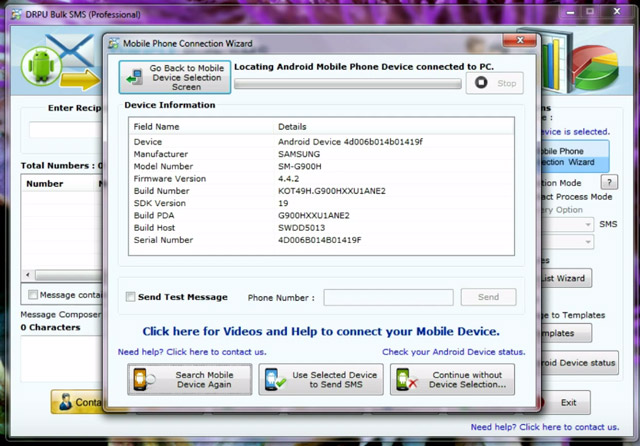Select the Manufacturer row showing SAMSUNG
The image size is (640, 446).
(x=321, y=154)
